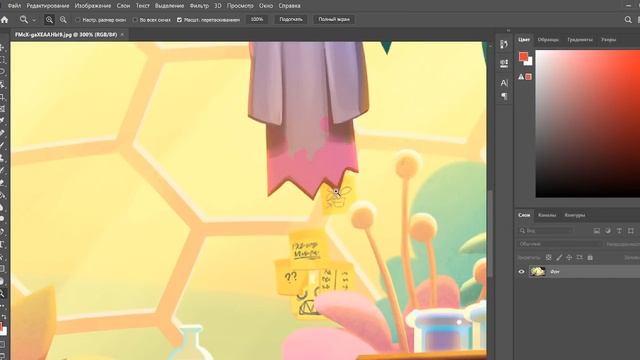
Task: Lock all padlock icon in Layers
Action: coord(590,258)
